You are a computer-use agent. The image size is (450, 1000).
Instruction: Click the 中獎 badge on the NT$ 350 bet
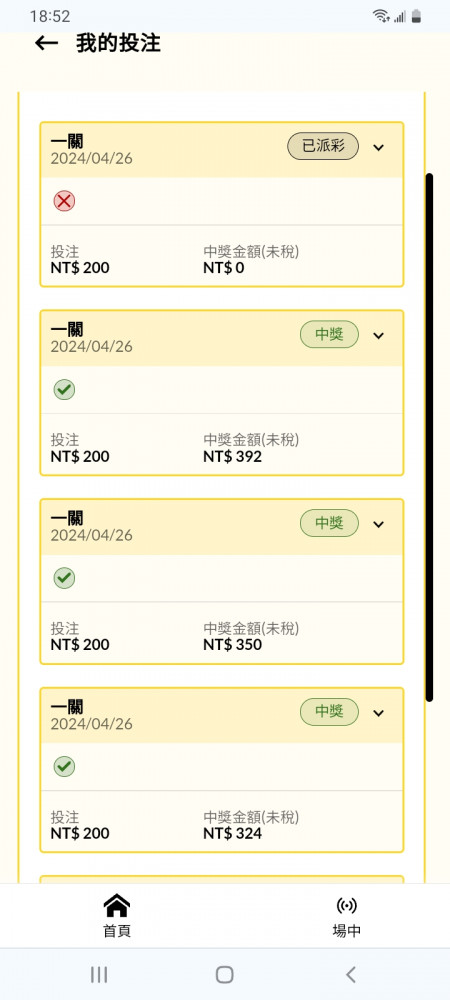[330, 524]
